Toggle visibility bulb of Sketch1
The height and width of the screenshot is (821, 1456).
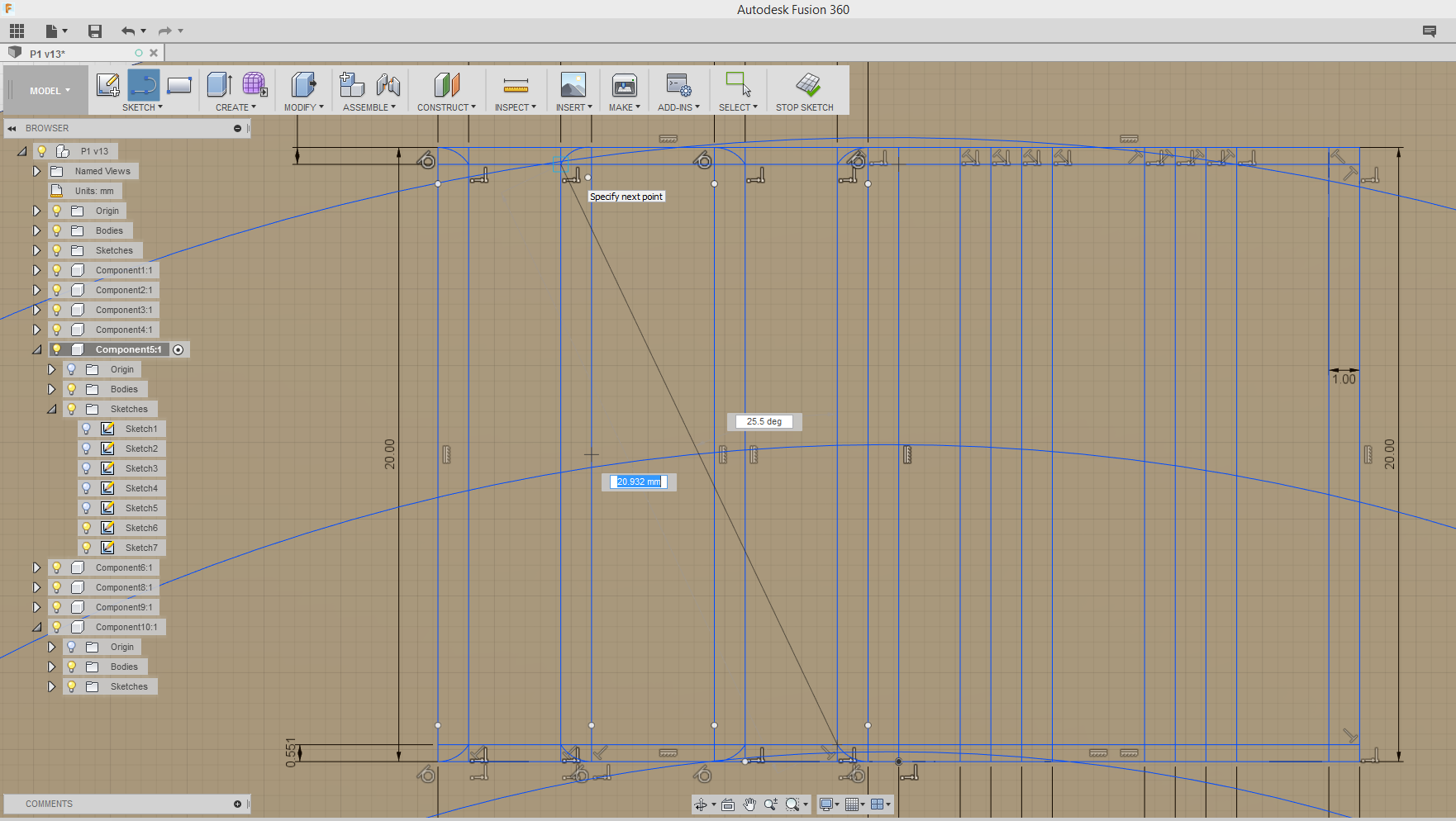click(x=86, y=429)
